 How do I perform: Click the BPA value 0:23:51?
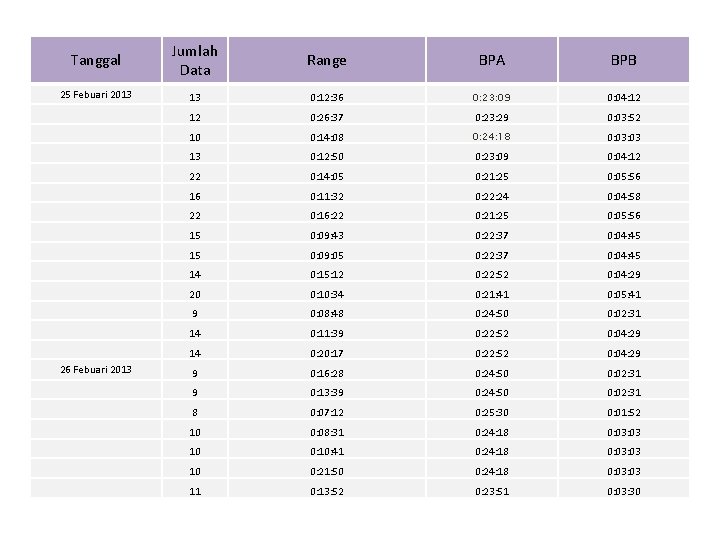(491, 491)
